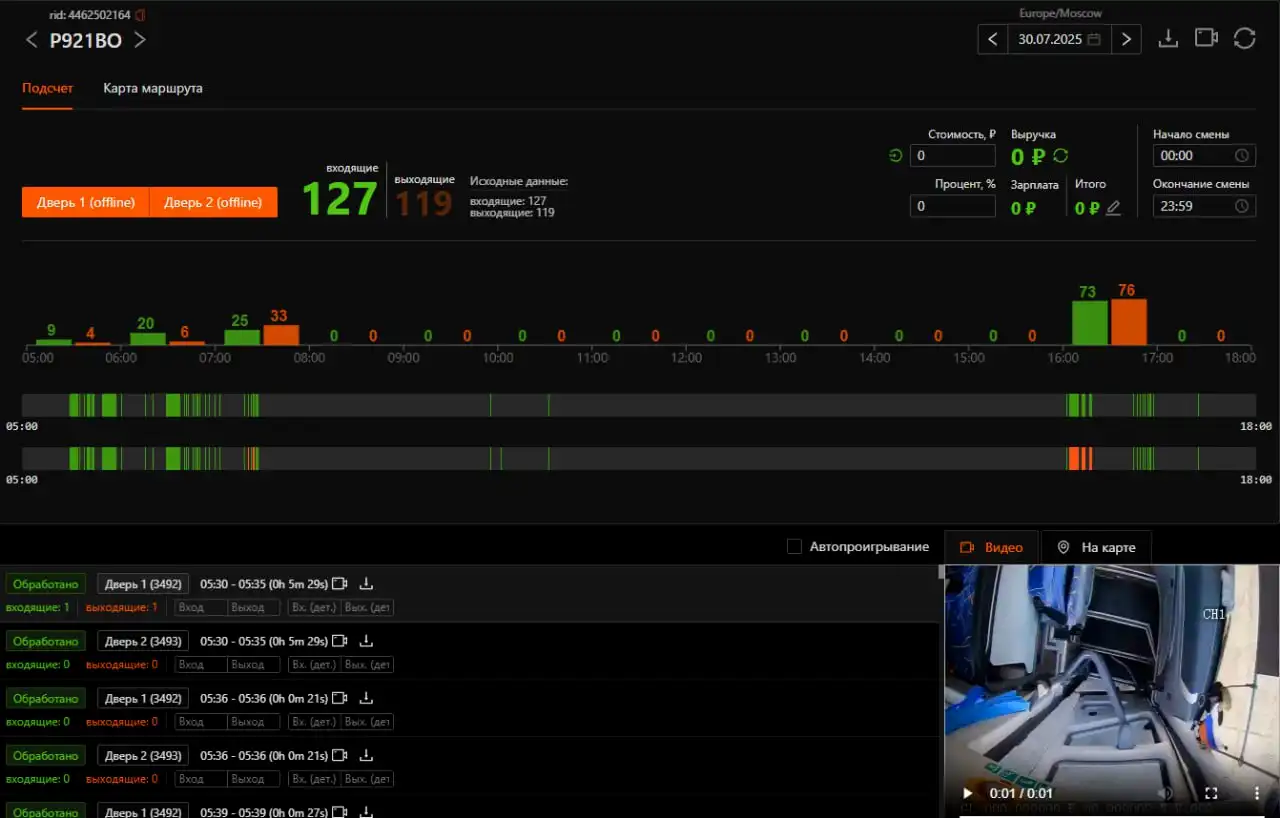The width and height of the screenshot is (1280, 818).
Task: Play video for Дверь 2 05:30 - 05:35
Action: coord(340,641)
